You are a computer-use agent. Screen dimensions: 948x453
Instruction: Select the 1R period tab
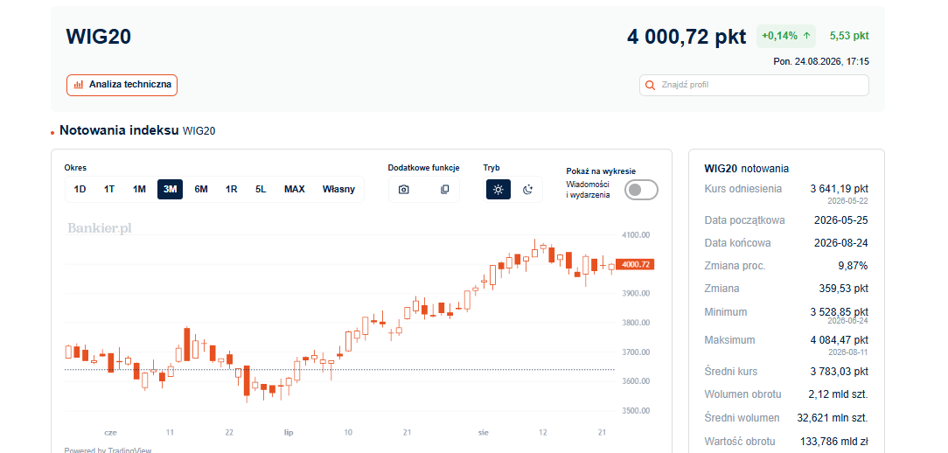pyautogui.click(x=231, y=189)
